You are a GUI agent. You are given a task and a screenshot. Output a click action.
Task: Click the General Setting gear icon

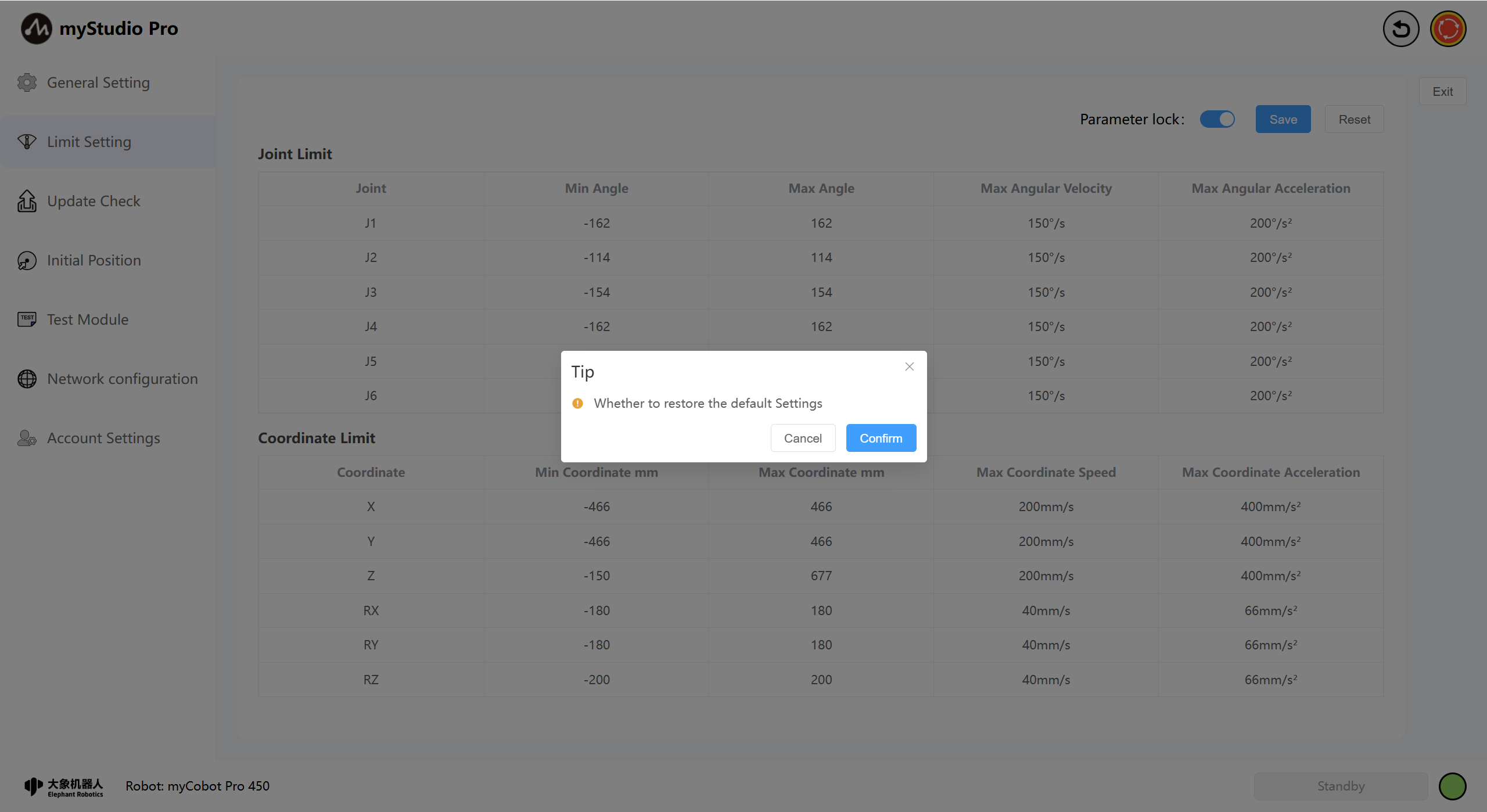coord(27,82)
